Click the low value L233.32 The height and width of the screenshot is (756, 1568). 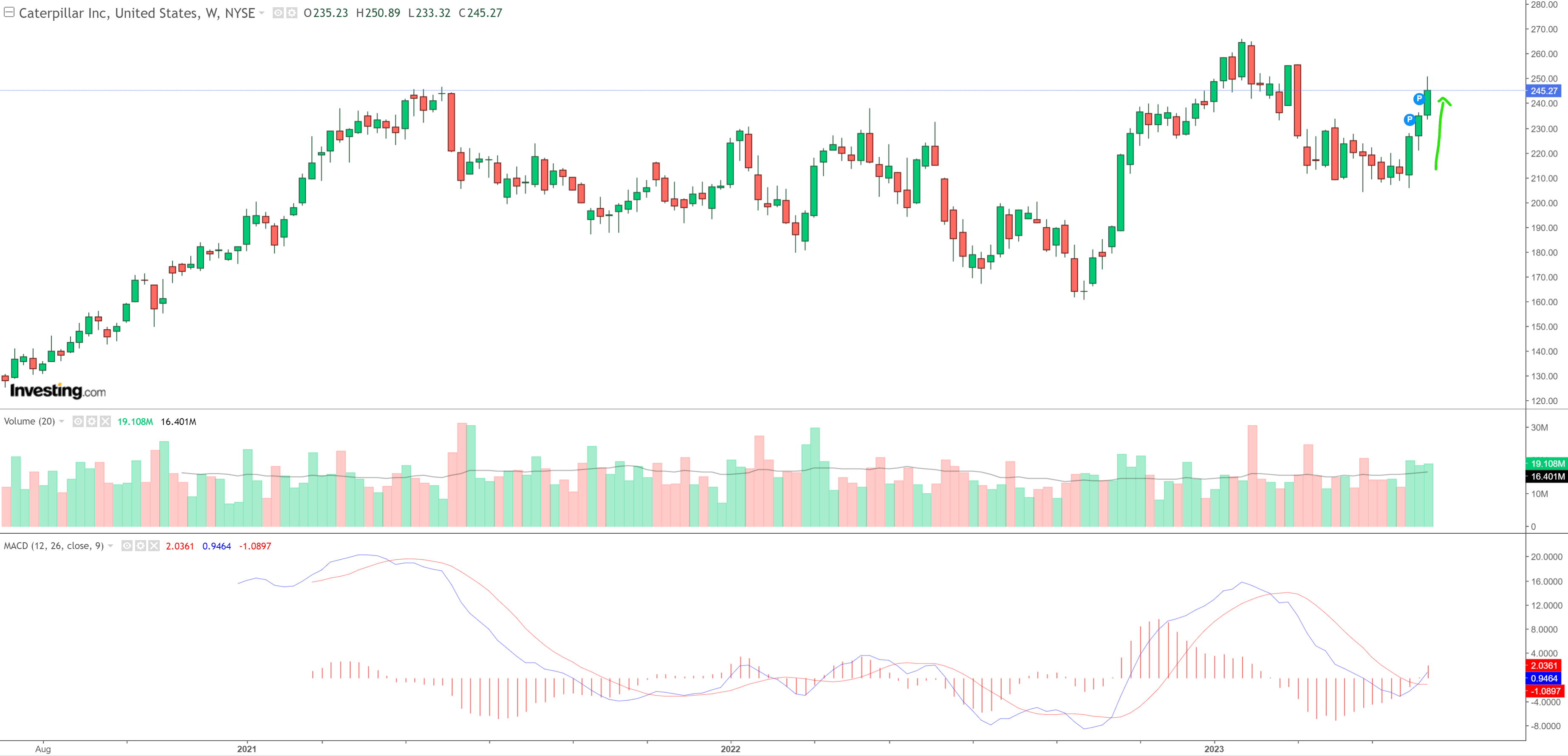point(429,13)
